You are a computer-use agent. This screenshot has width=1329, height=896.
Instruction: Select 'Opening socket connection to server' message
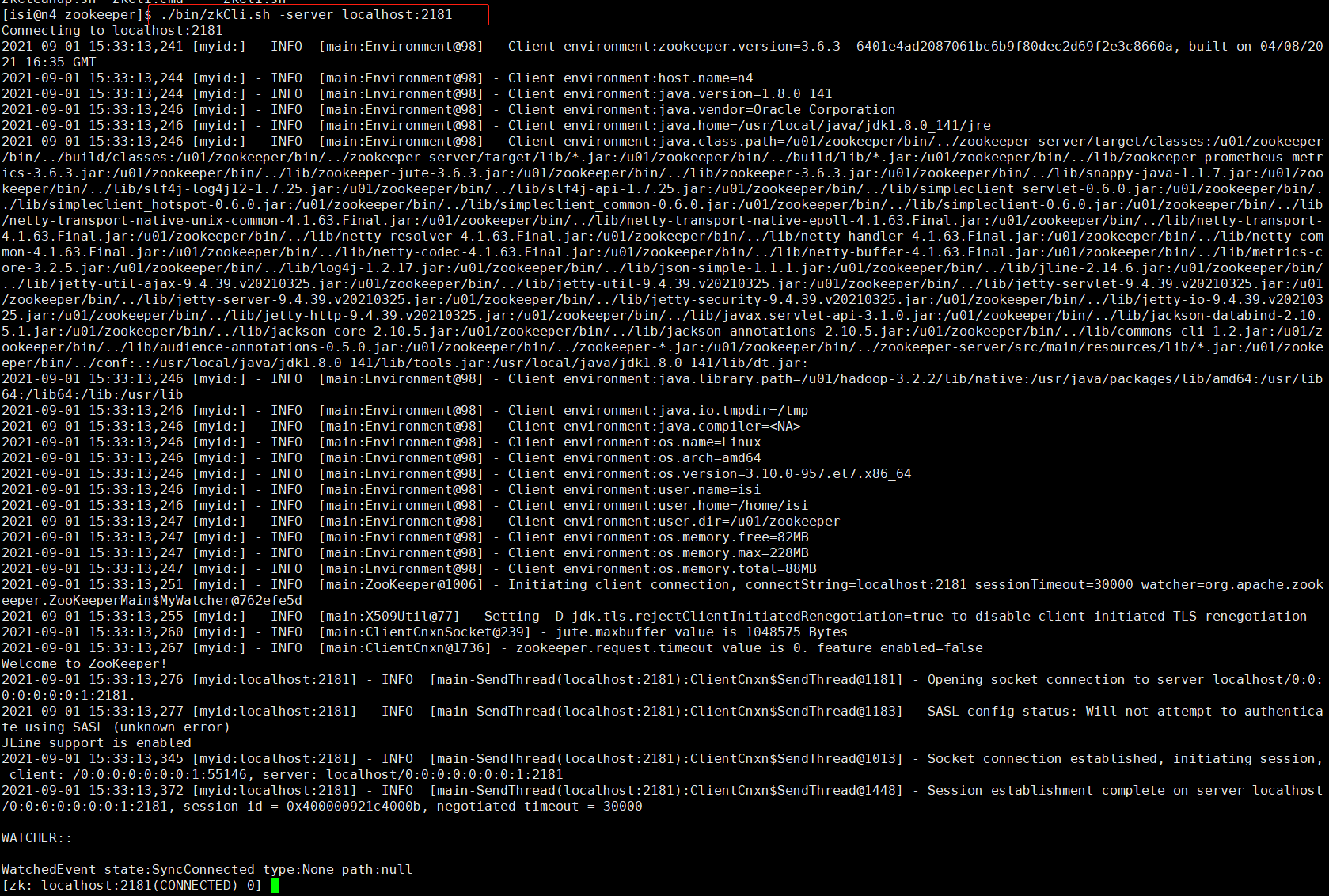click(1066, 679)
